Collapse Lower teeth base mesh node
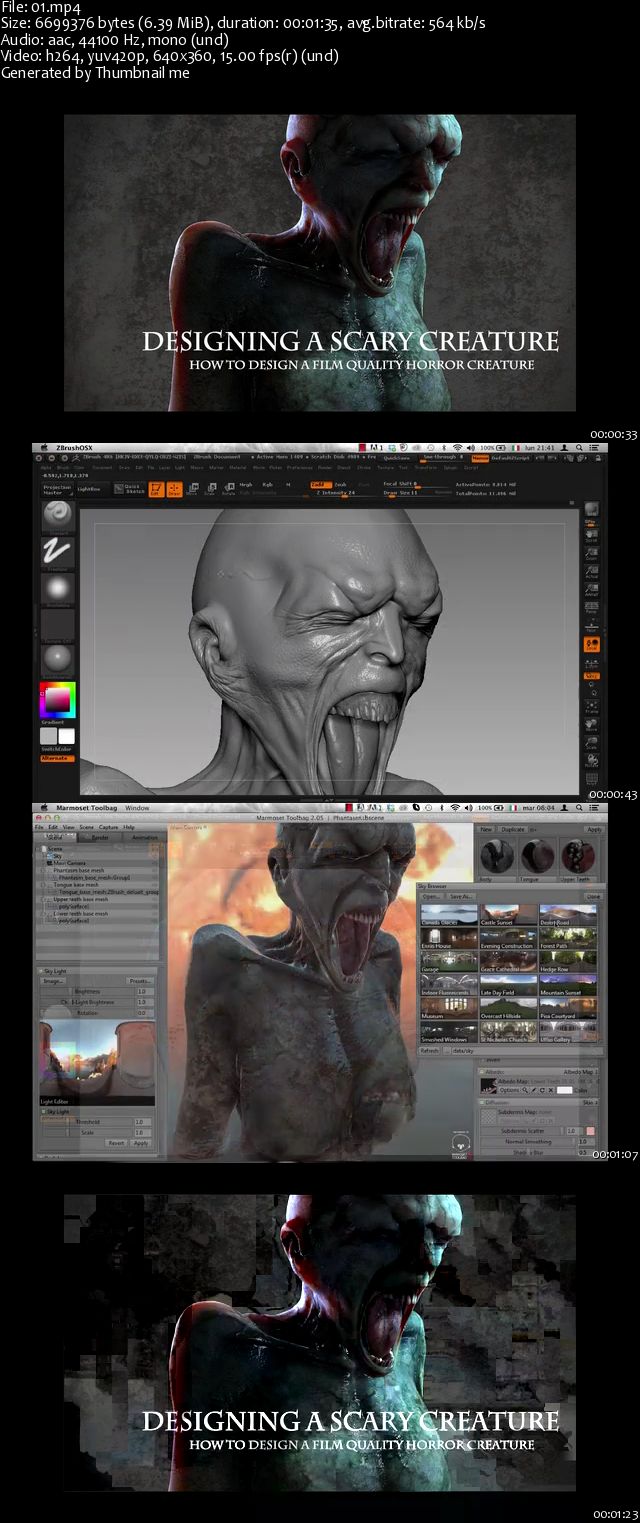This screenshot has width=640, height=1523. click(x=43, y=914)
